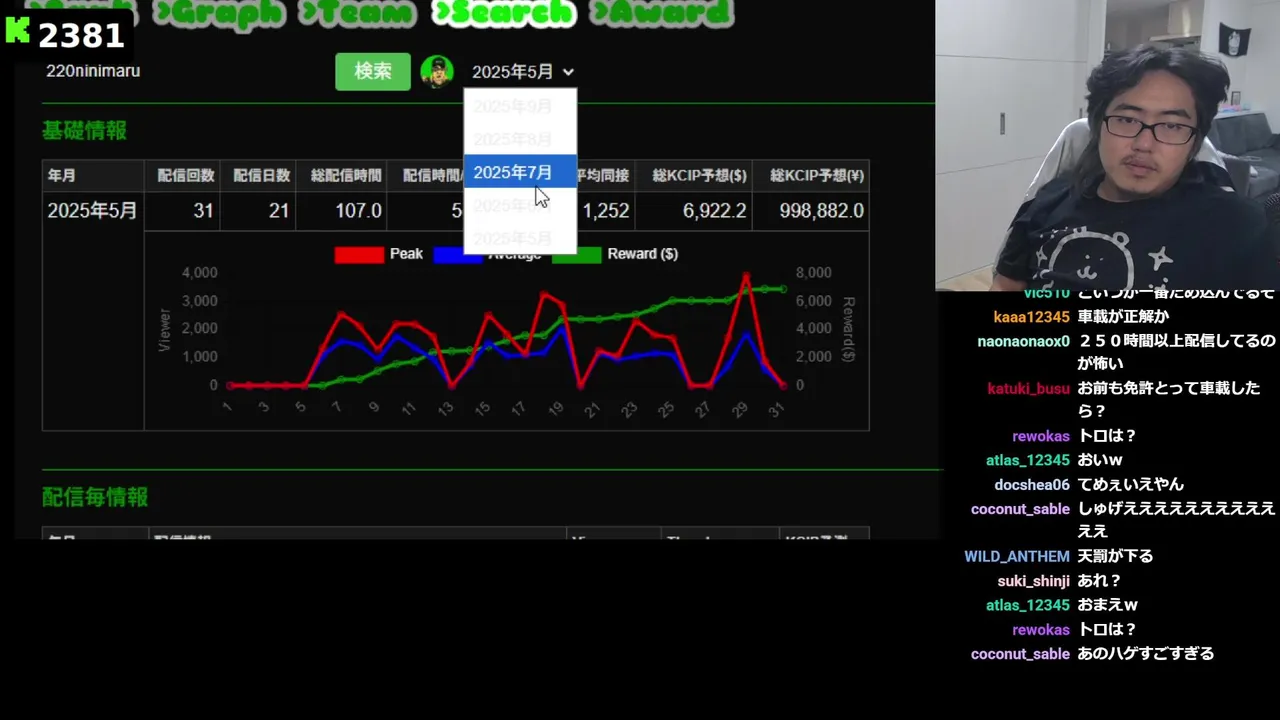Image resolution: width=1280 pixels, height=720 pixels.
Task: Click chat message 天罰が下る
Action: [1115, 556]
